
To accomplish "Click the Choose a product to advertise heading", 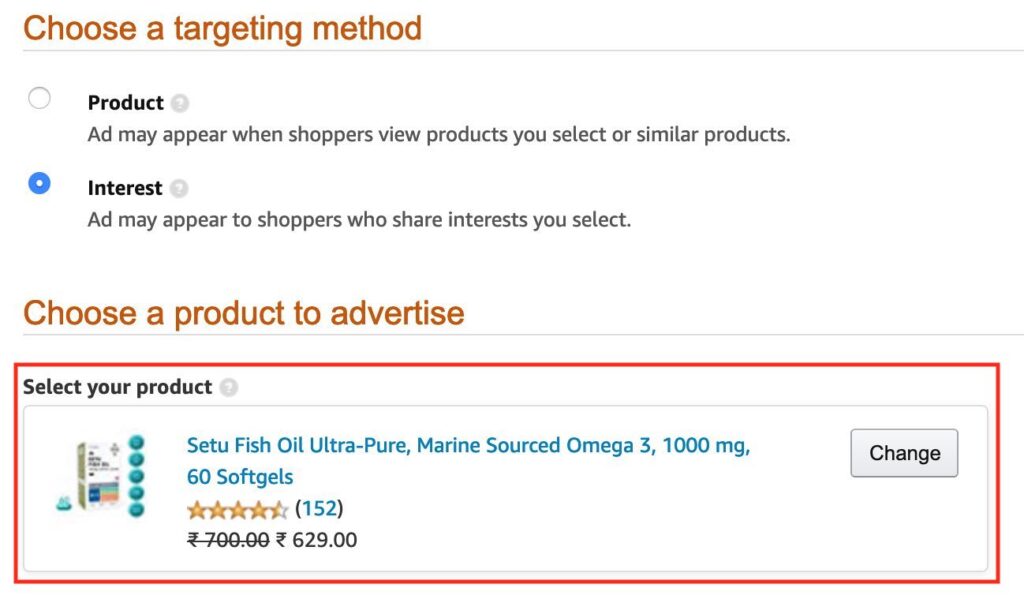I will (x=243, y=313).
